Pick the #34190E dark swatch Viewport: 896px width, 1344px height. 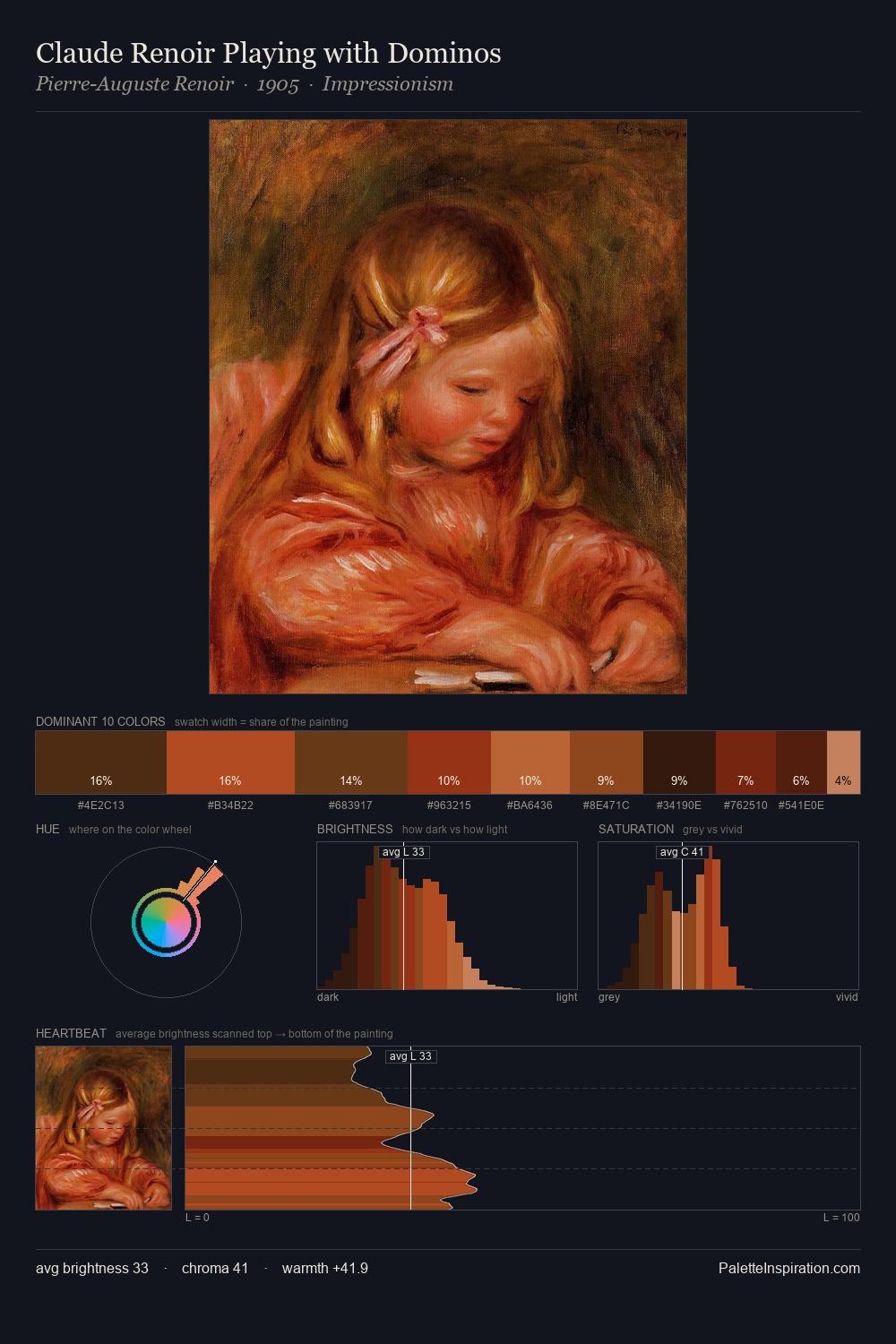679,762
